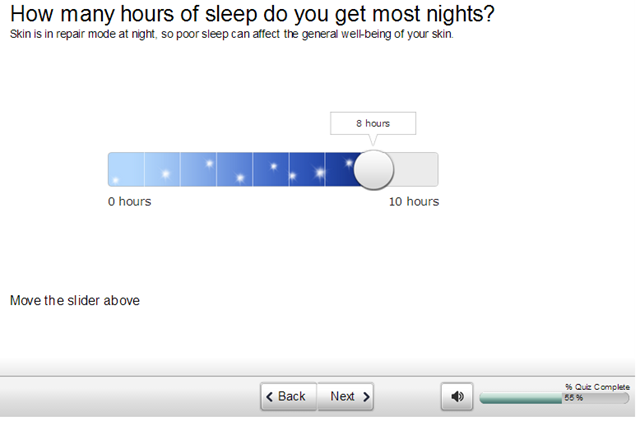The width and height of the screenshot is (640, 421).
Task: Click the speaker audio icon
Action: [457, 397]
